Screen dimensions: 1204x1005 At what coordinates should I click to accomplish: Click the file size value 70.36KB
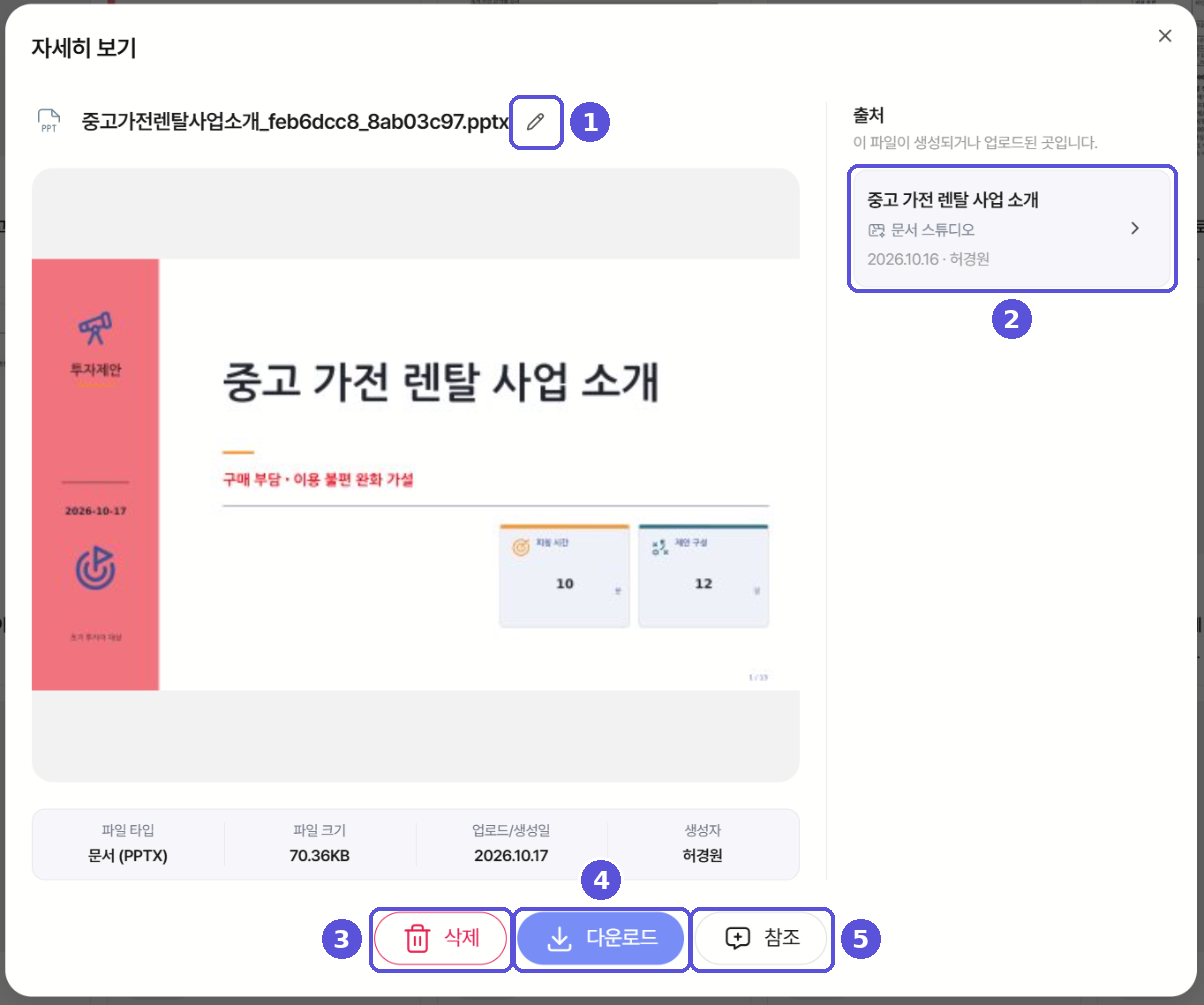pyautogui.click(x=320, y=856)
